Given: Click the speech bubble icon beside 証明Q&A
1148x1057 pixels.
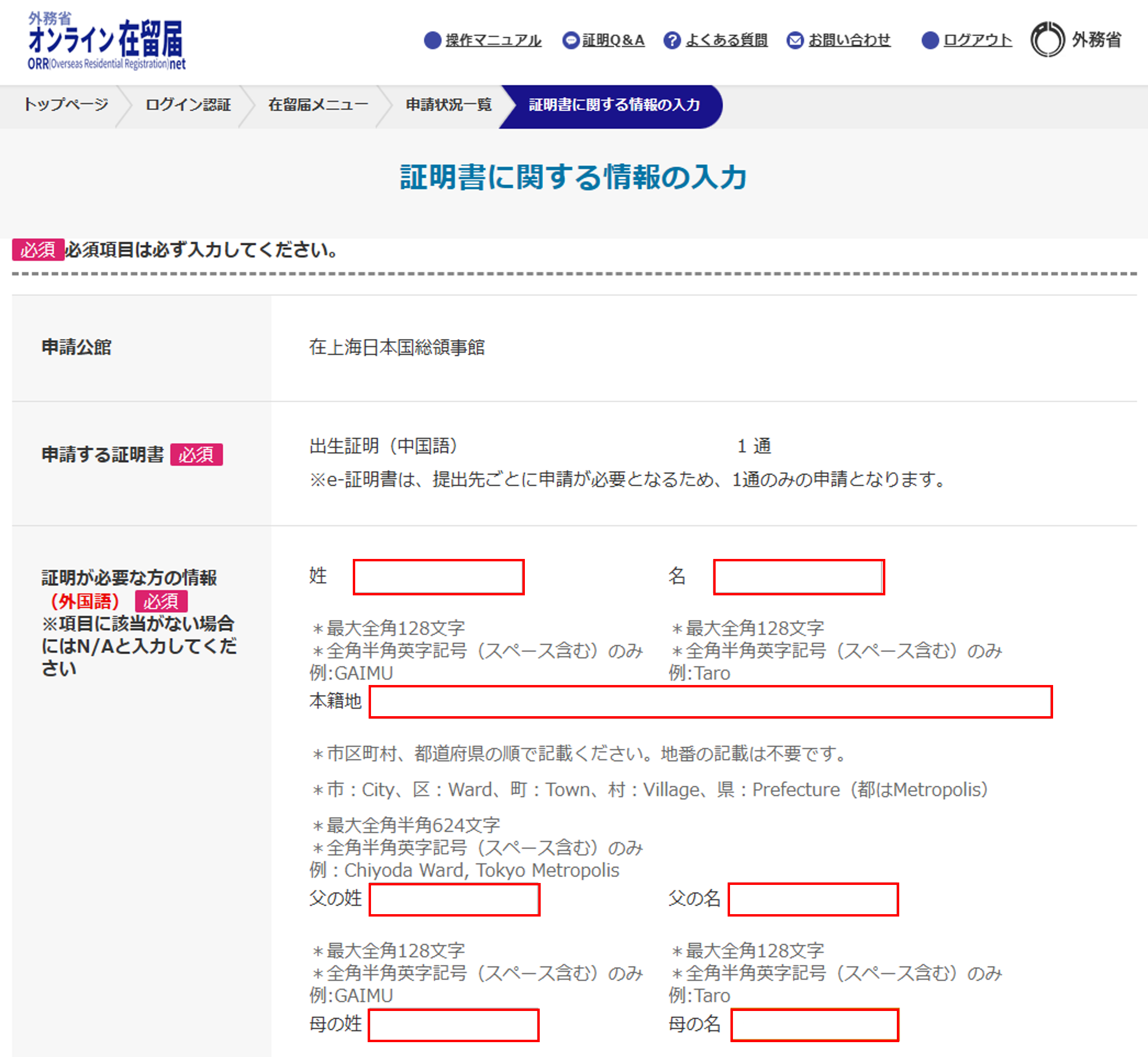Looking at the screenshot, I should [x=570, y=40].
